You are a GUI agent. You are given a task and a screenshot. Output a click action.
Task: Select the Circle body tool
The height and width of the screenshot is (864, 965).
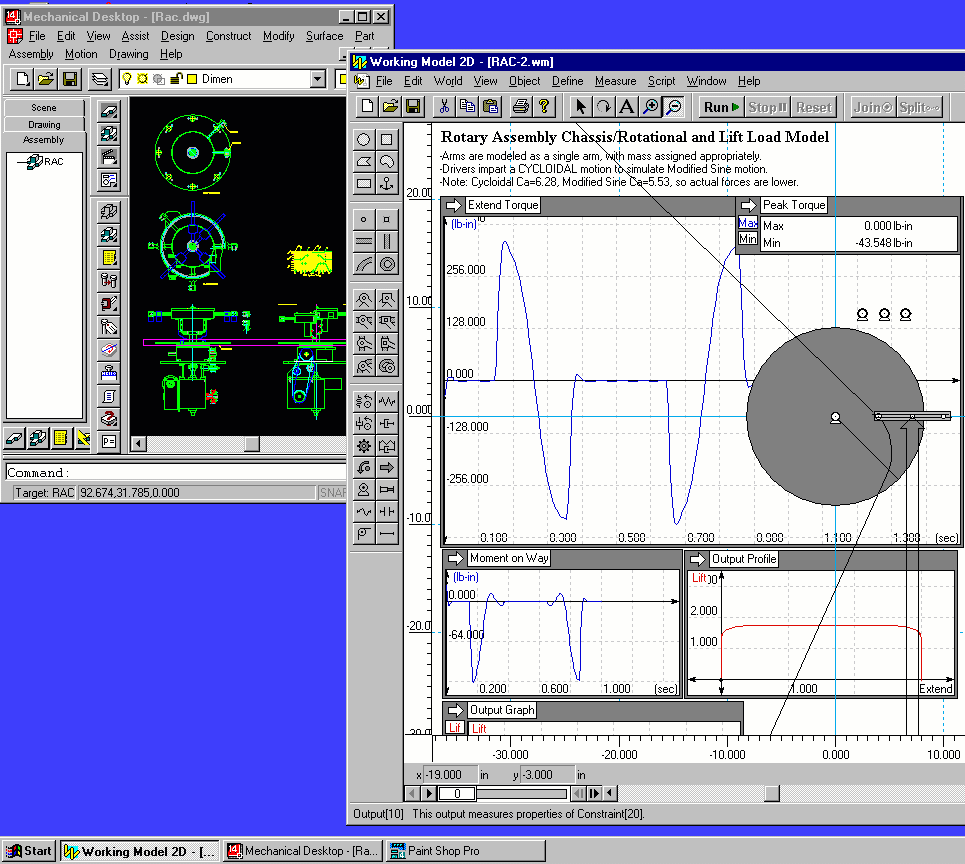[364, 140]
